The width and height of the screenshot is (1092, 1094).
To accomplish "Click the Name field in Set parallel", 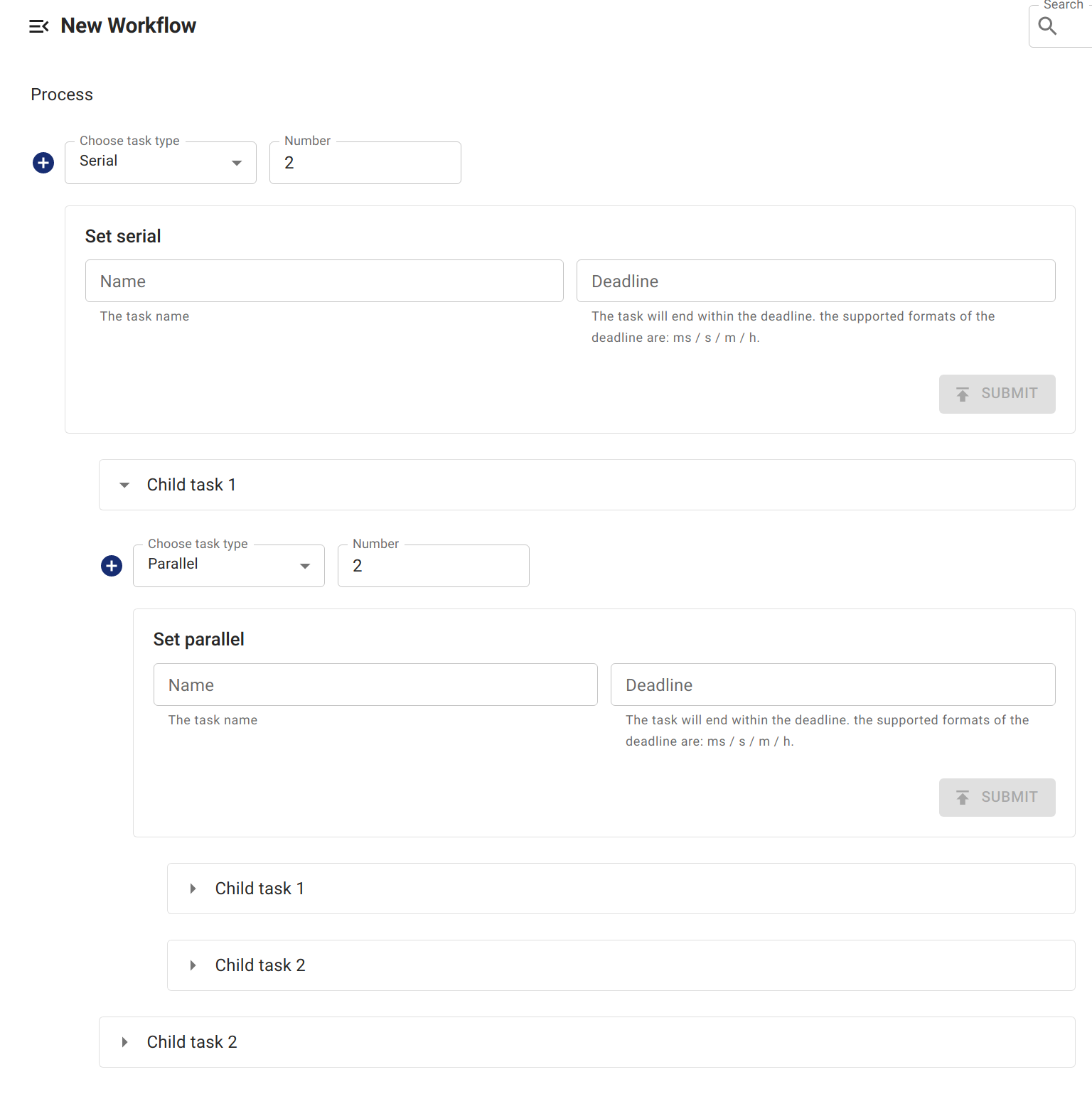I will coord(375,685).
